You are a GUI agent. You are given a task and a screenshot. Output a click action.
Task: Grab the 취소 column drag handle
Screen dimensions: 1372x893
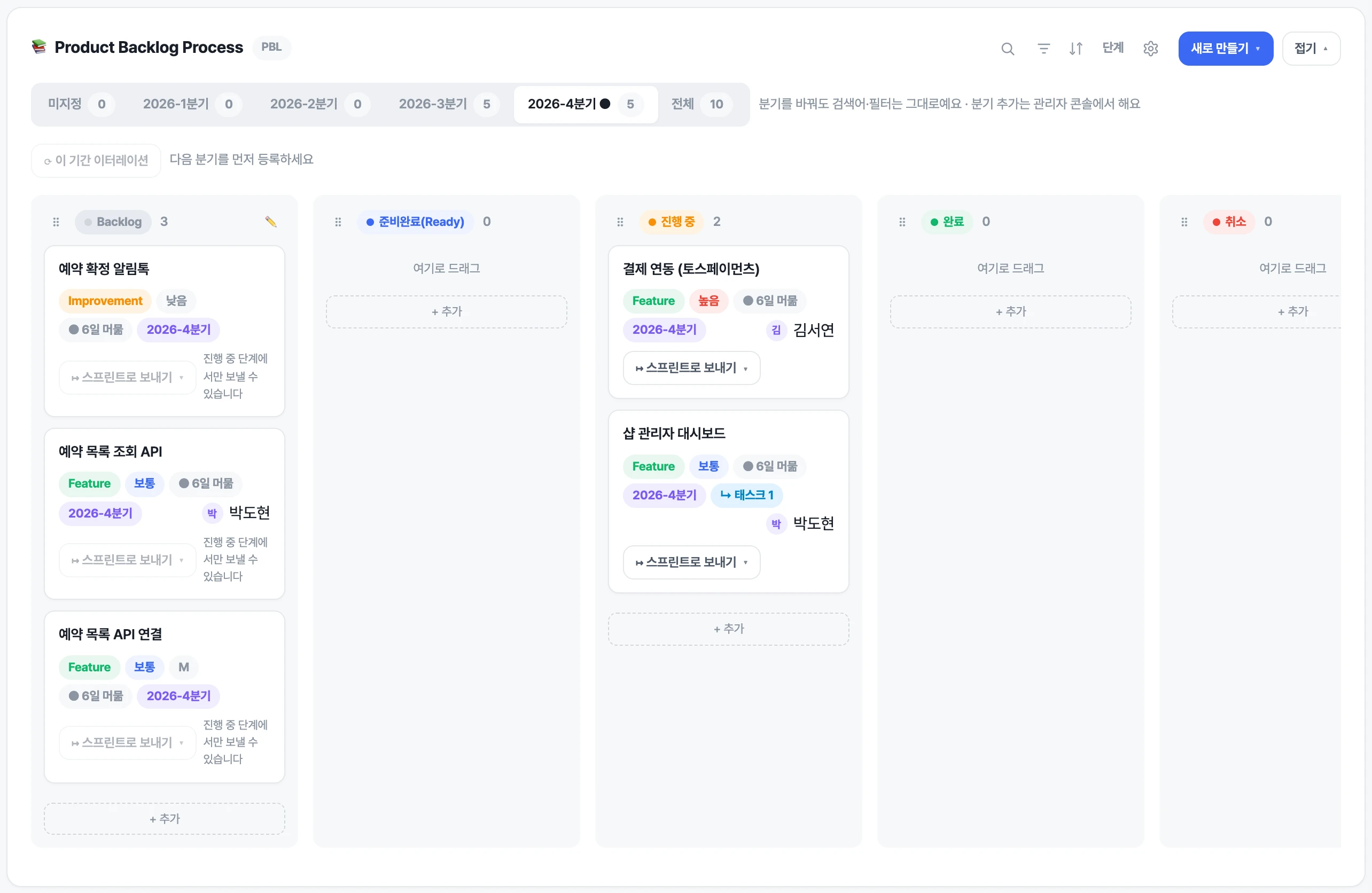(x=1184, y=222)
